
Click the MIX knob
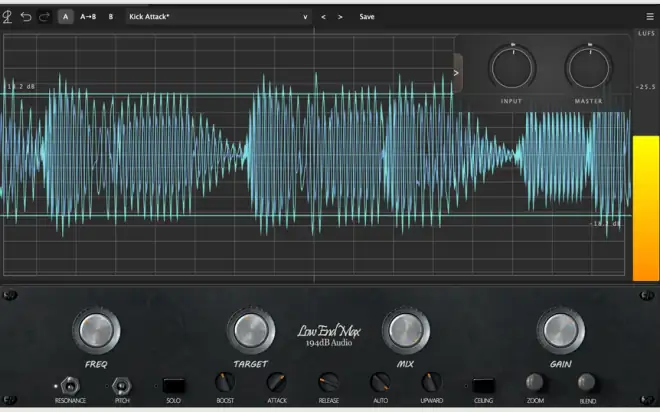coord(406,330)
